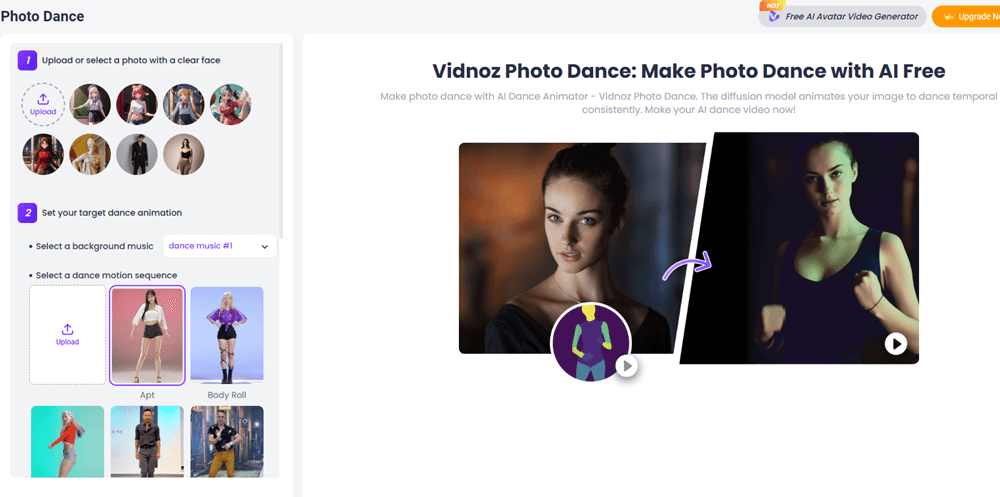Click the upload arrow icon in dance motion box
The width and height of the screenshot is (1000, 497).
point(68,329)
